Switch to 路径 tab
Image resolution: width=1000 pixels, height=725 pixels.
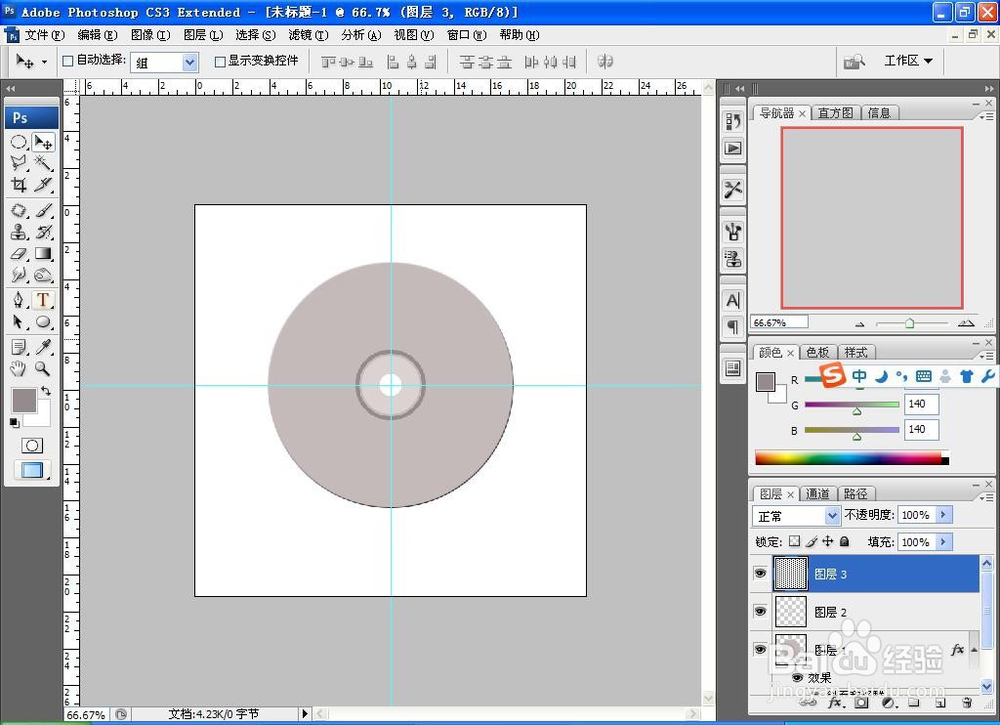tap(855, 494)
